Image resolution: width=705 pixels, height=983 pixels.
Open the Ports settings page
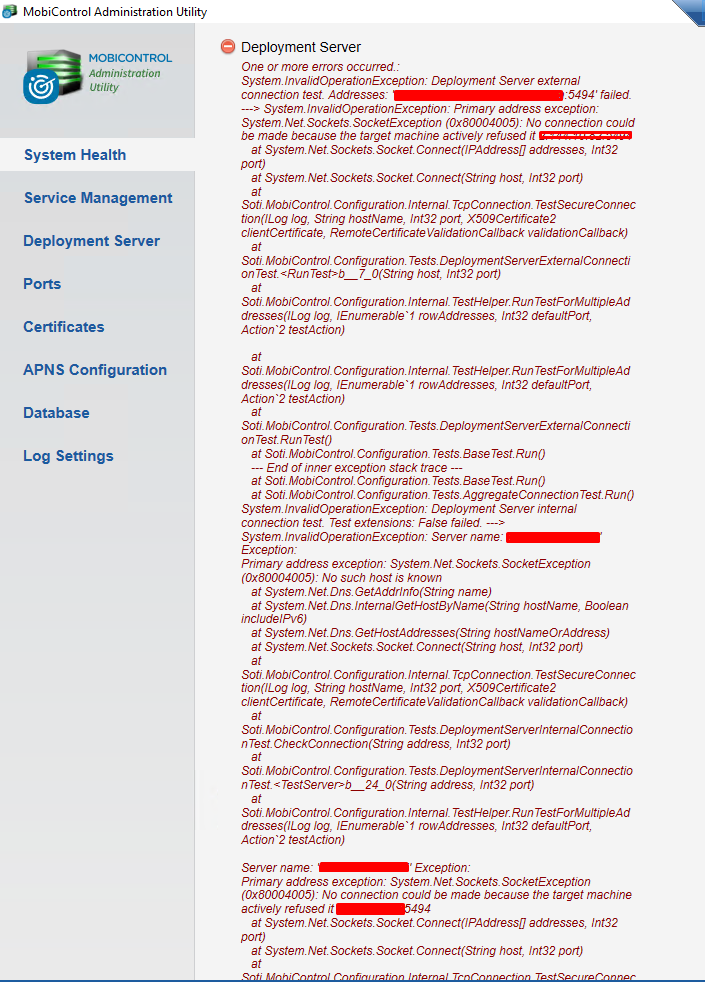coord(42,284)
